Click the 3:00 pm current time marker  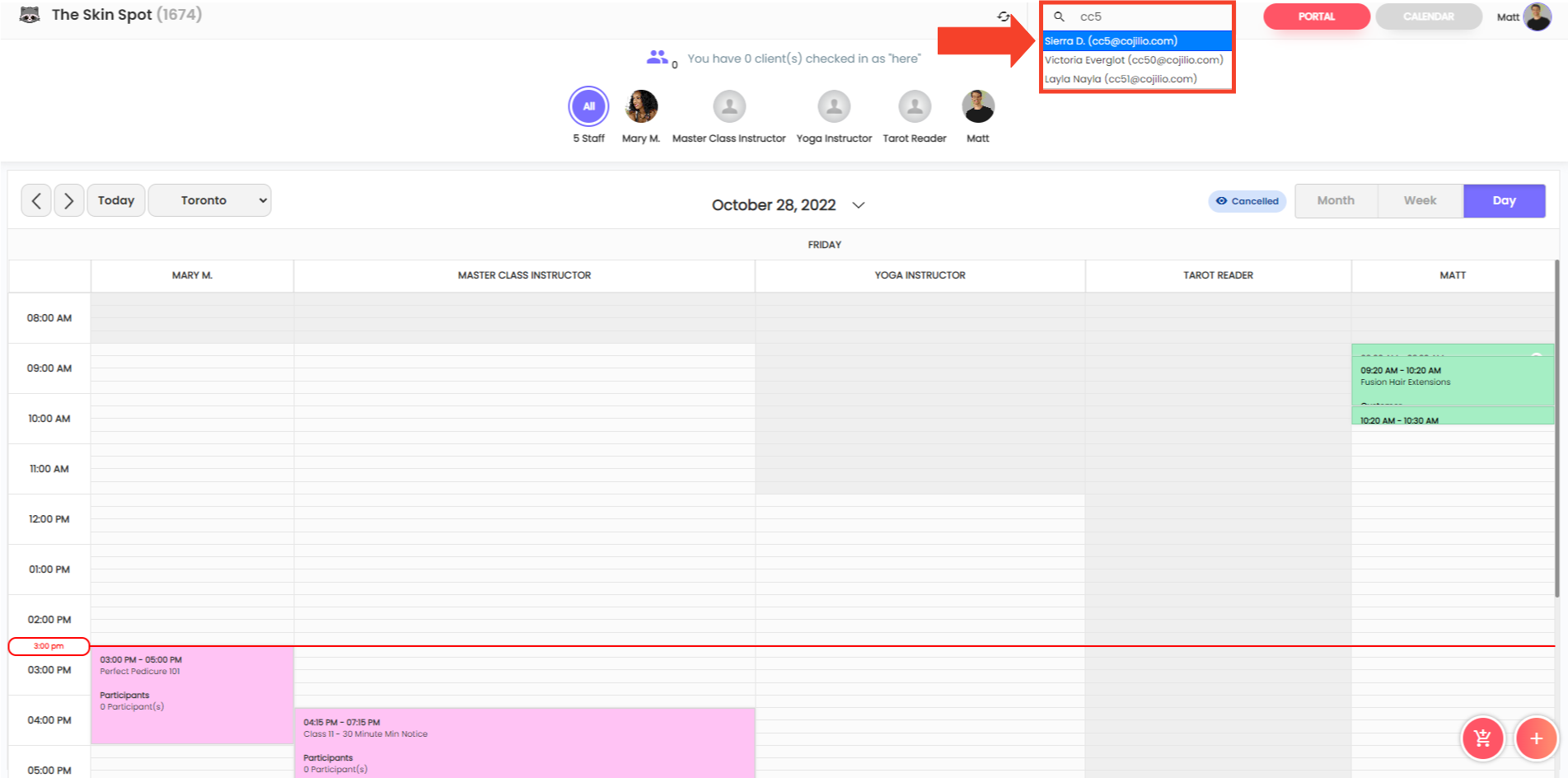click(x=49, y=646)
